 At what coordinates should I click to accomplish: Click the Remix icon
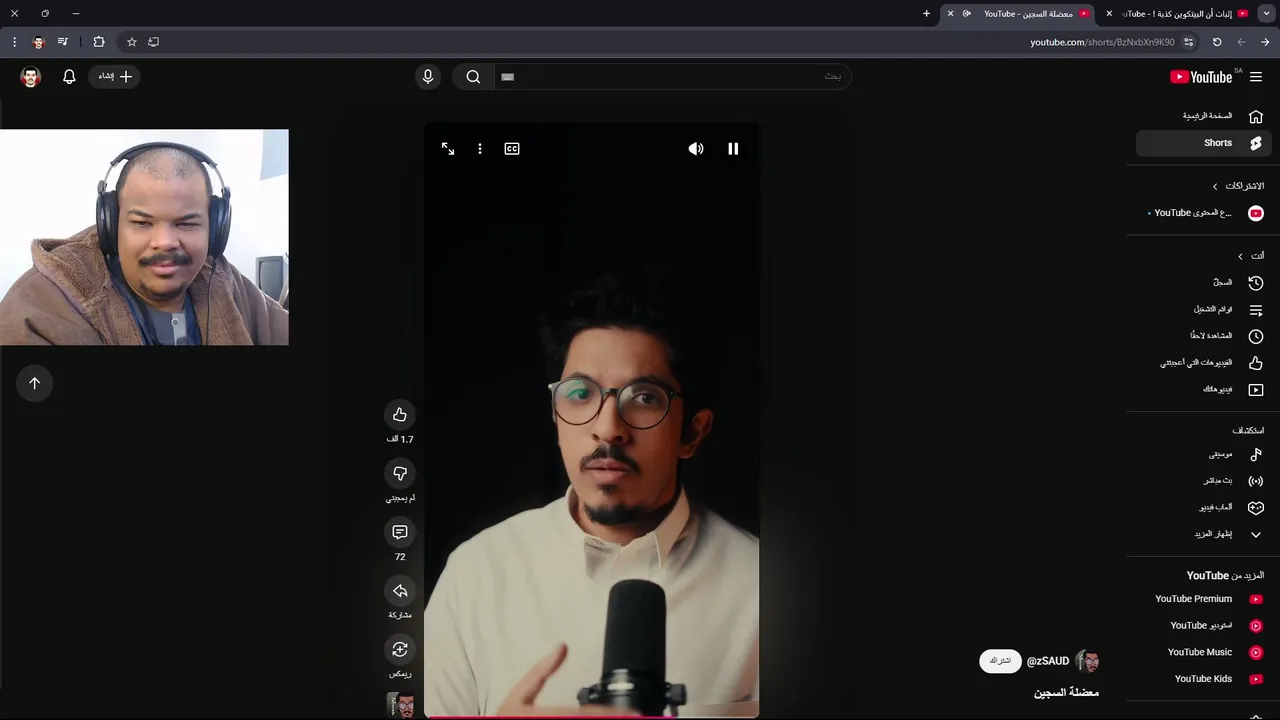click(400, 649)
